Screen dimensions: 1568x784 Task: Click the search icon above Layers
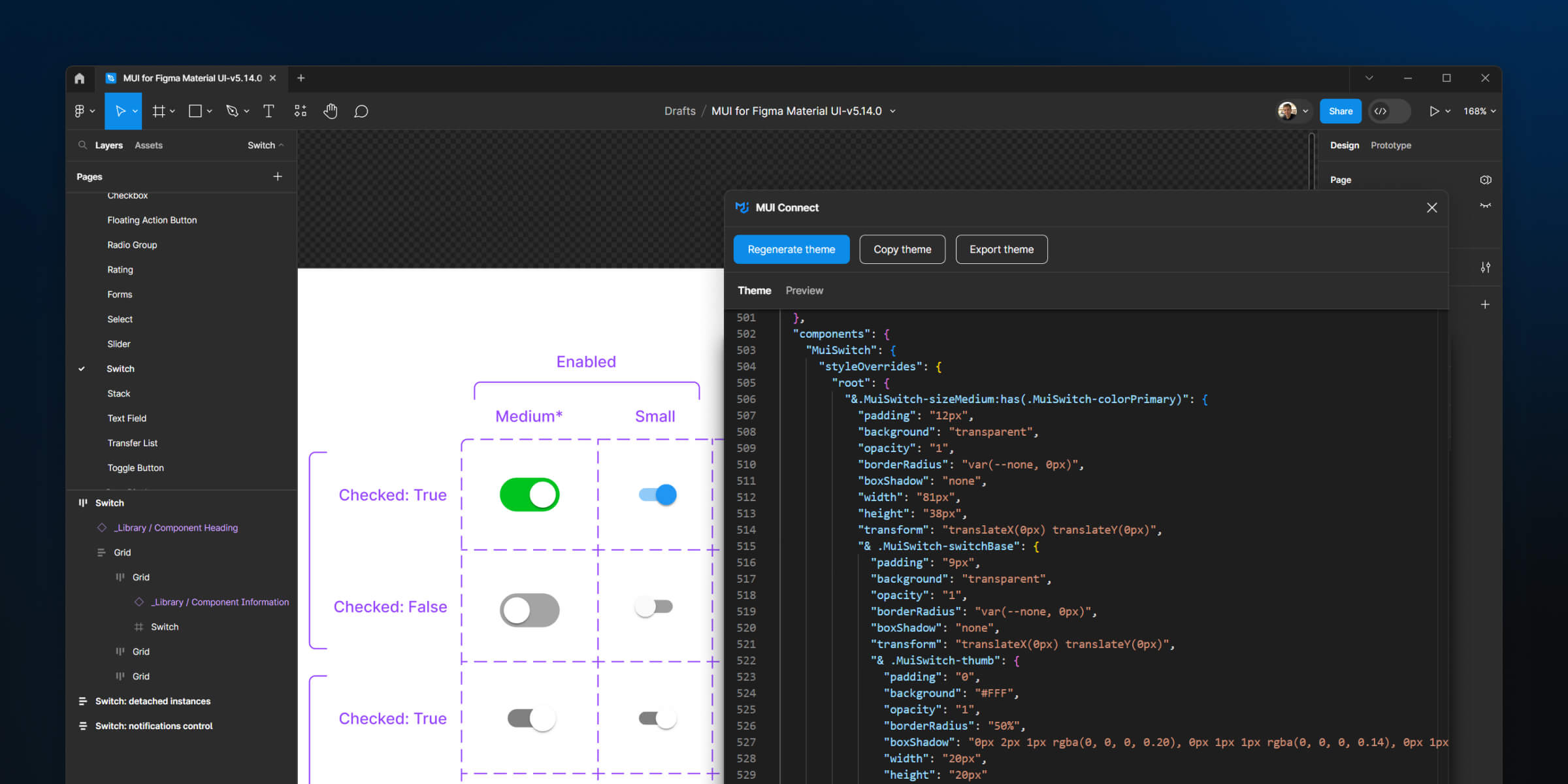coord(82,145)
